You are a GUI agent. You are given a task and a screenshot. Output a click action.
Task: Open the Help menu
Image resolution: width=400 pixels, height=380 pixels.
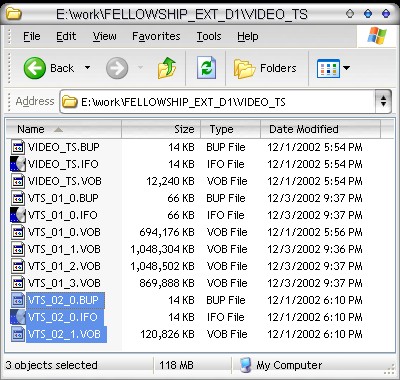(x=248, y=36)
